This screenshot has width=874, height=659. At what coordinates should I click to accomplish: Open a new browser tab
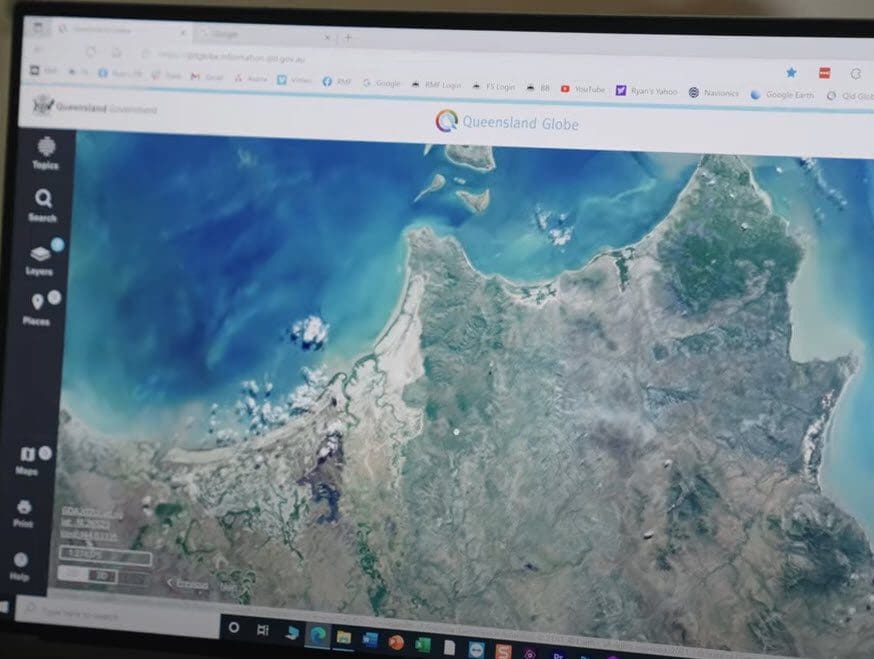[x=348, y=37]
